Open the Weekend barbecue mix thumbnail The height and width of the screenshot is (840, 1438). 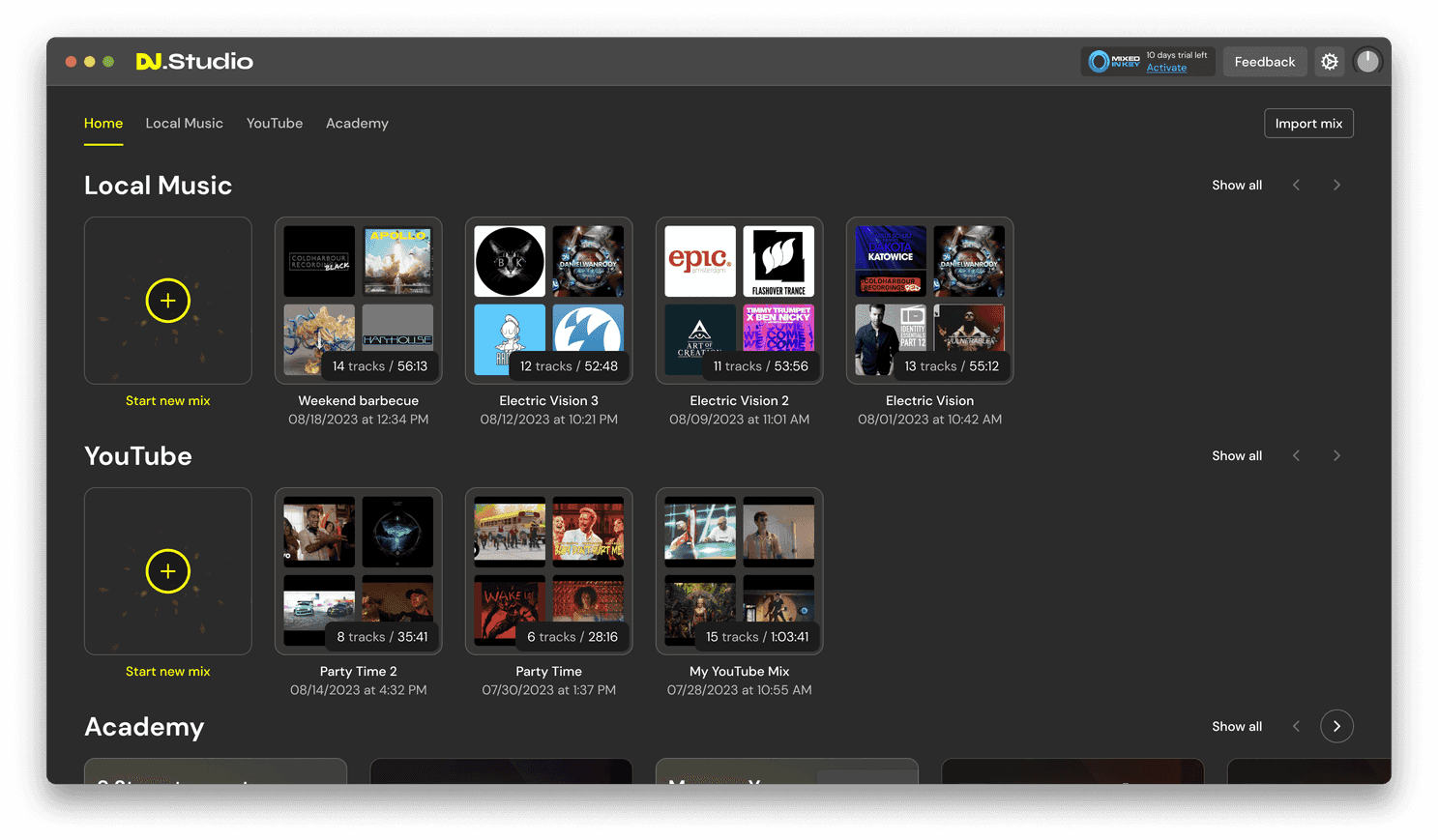(x=359, y=301)
